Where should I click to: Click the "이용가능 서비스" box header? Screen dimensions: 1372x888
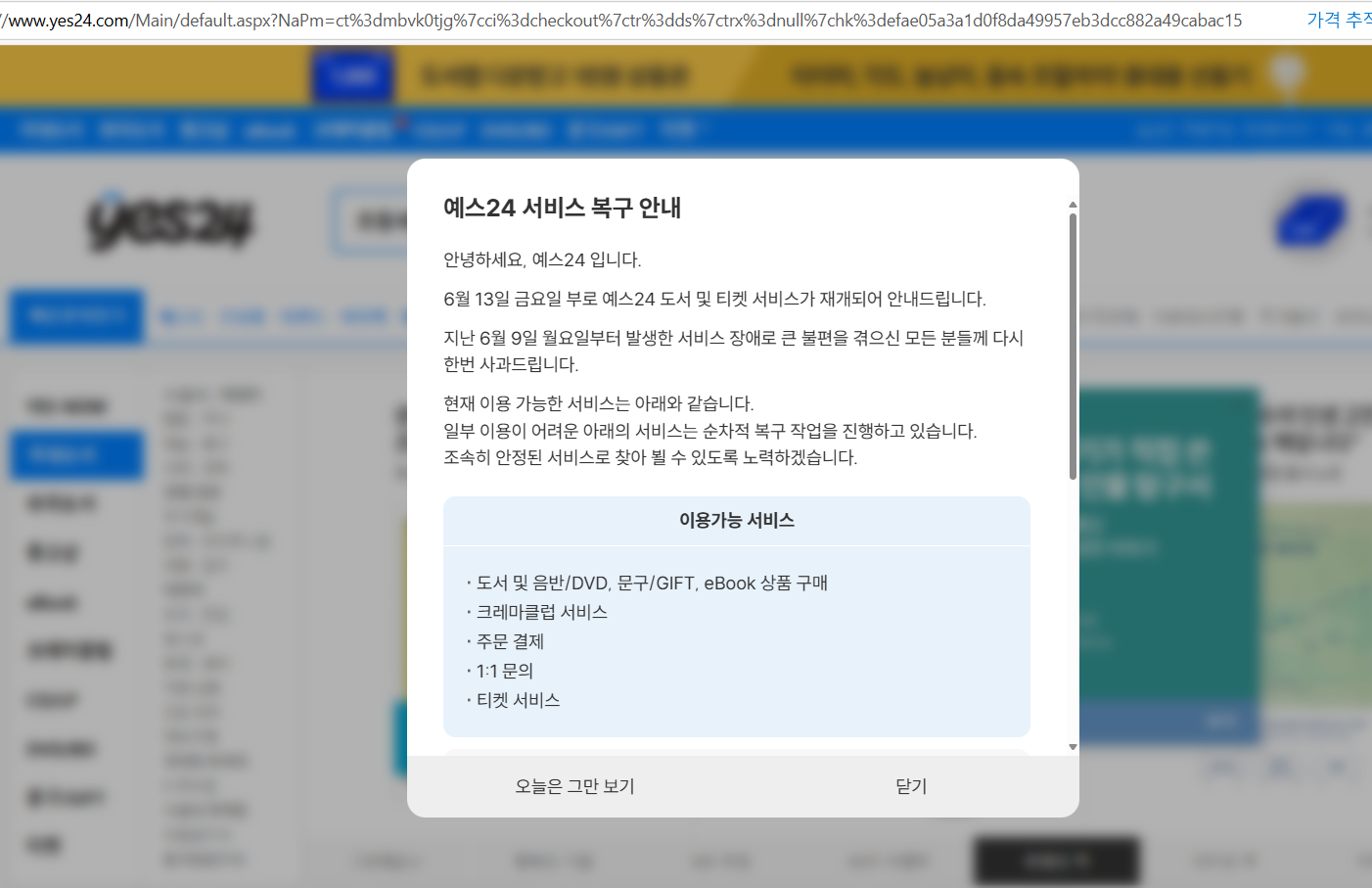pos(737,521)
